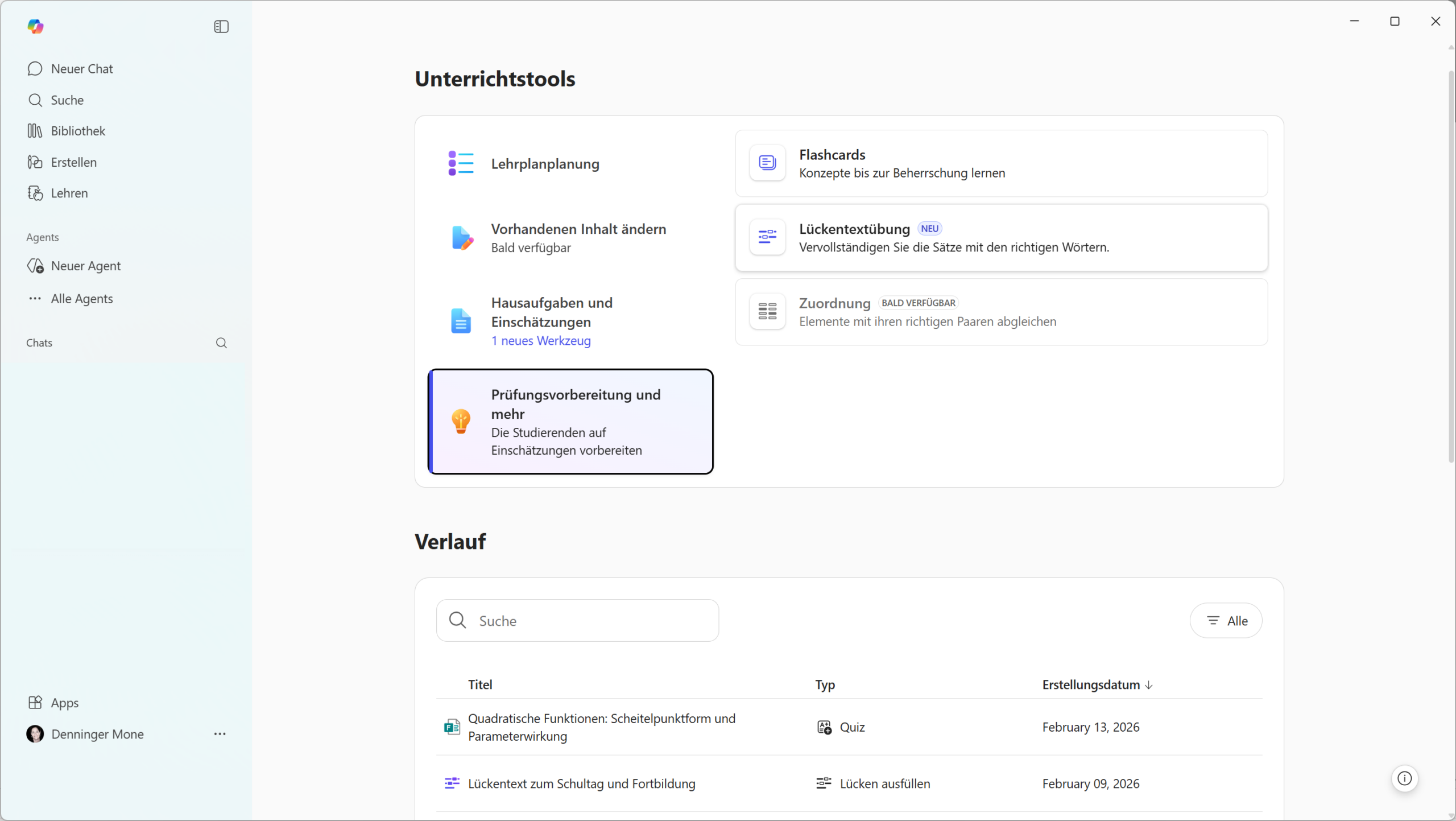Open Quadratische Funktionen quiz entry
The height and width of the screenshot is (821, 1456).
[601, 727]
